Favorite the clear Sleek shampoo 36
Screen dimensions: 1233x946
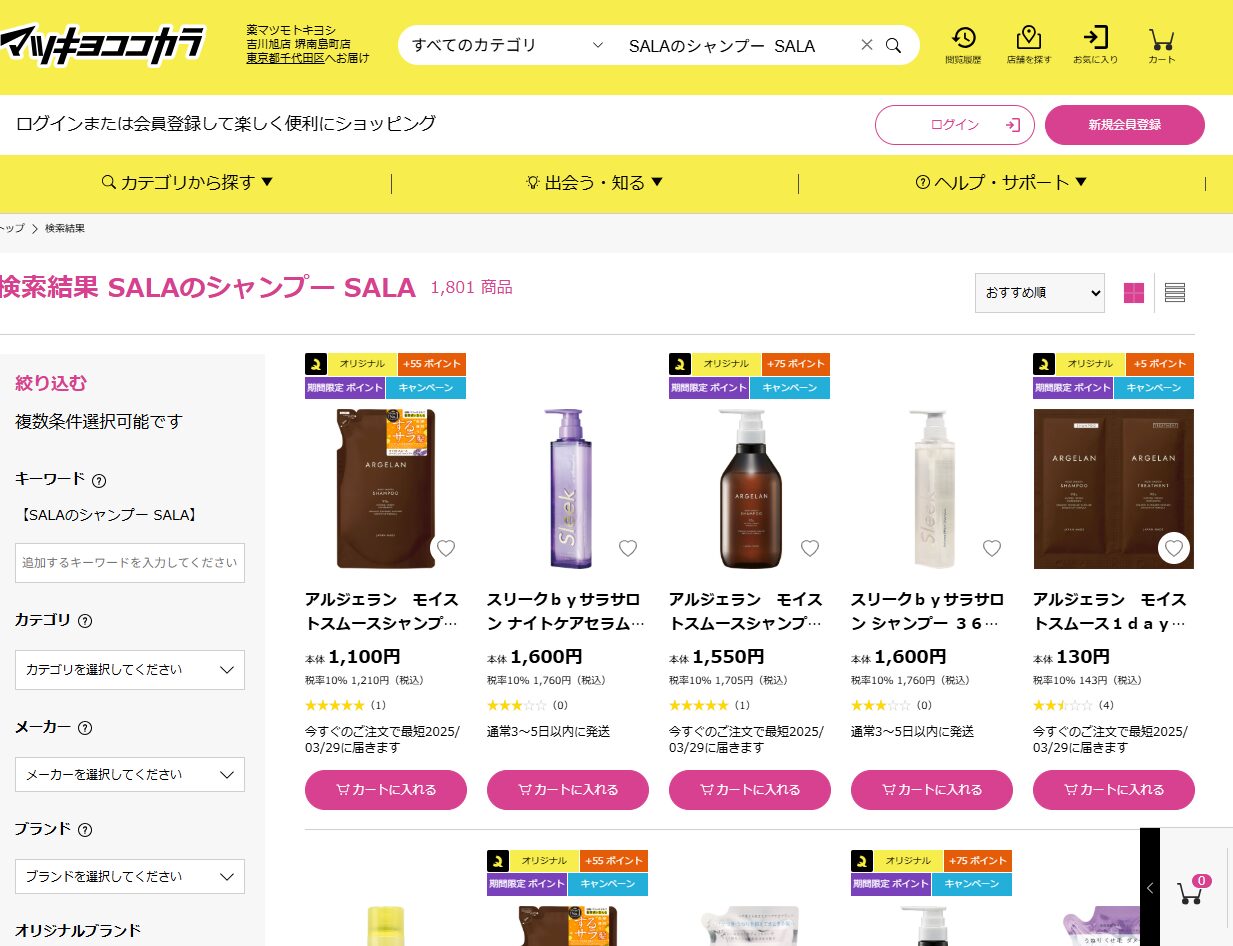992,548
